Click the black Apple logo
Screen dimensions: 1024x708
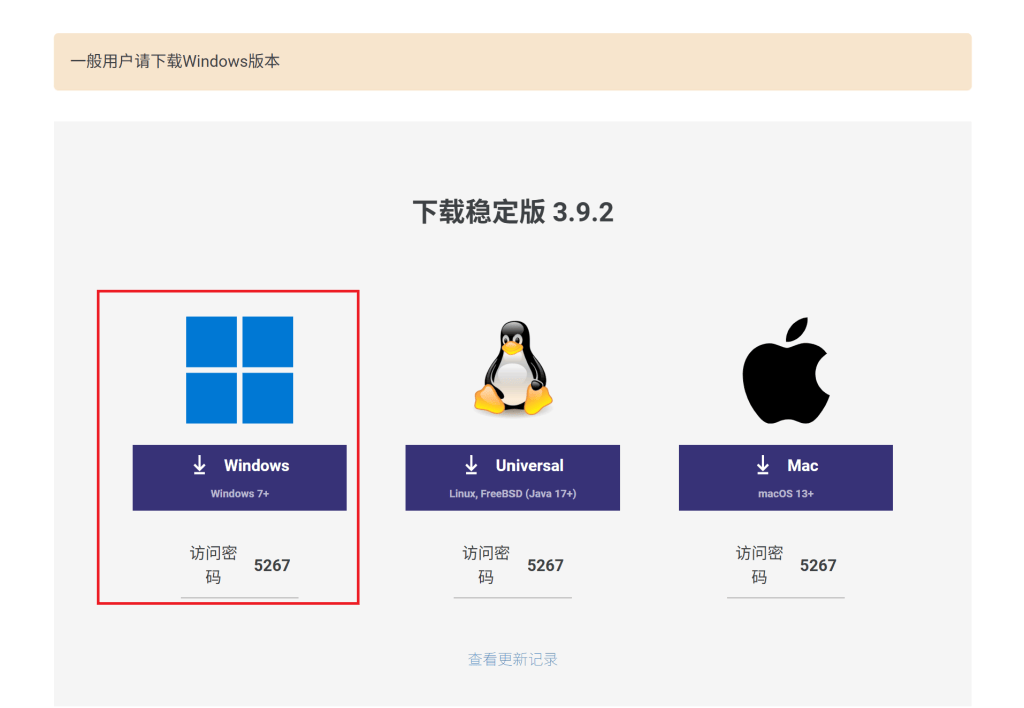786,370
